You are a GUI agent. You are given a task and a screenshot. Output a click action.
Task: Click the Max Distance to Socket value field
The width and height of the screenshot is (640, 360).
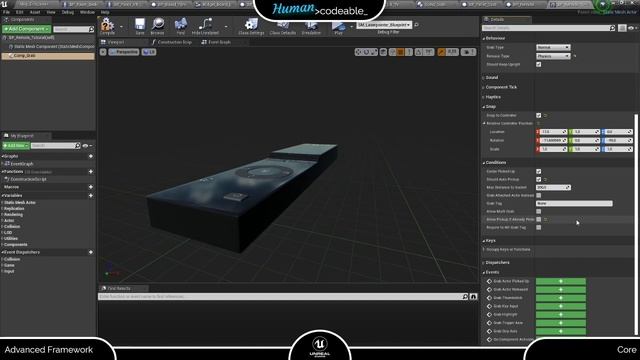click(x=553, y=187)
